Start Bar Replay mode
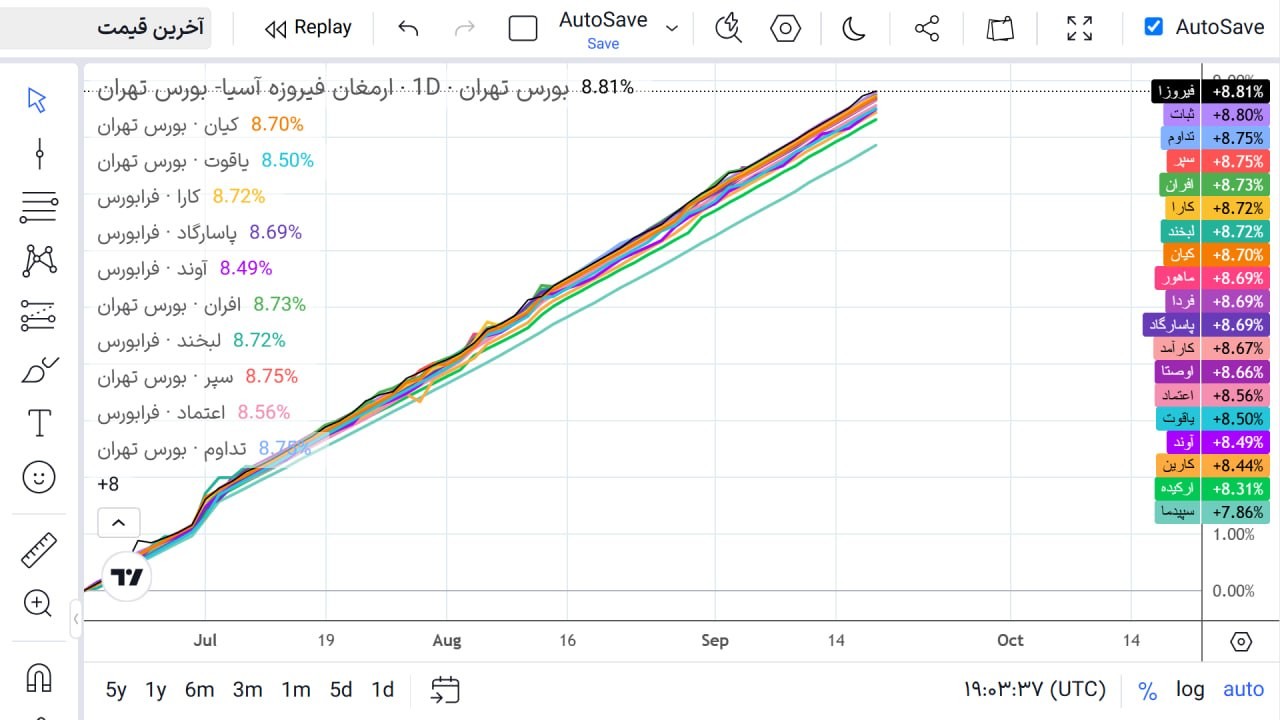The height and width of the screenshot is (720, 1280). coord(308,28)
